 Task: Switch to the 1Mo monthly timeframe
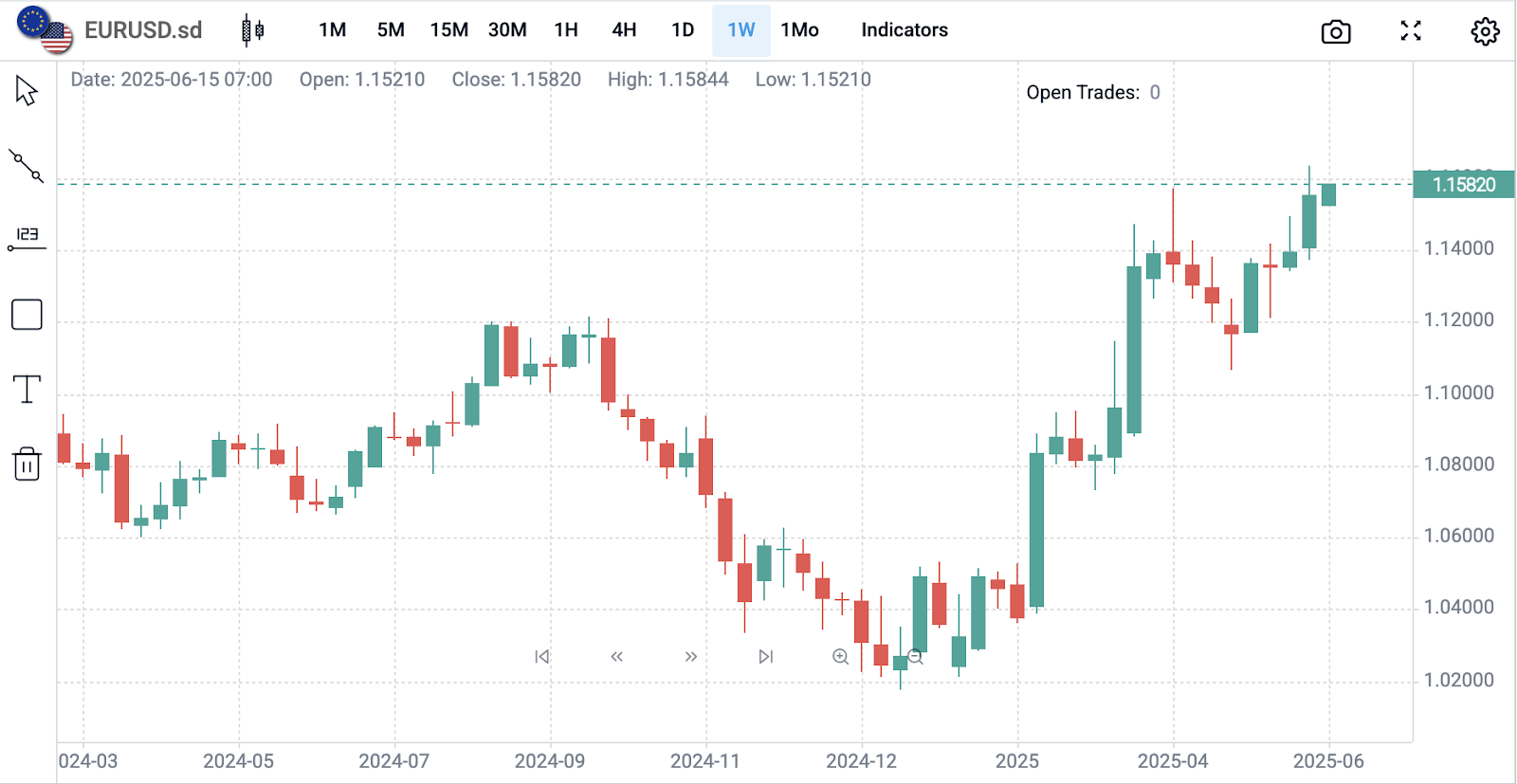(800, 30)
